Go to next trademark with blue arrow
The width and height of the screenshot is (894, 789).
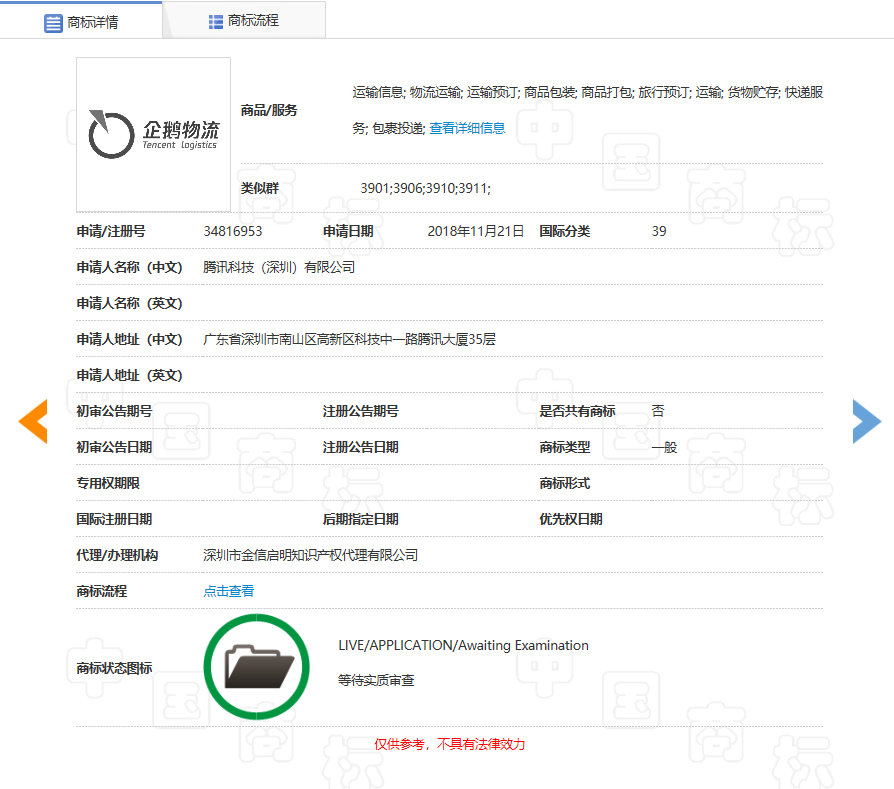pyautogui.click(x=866, y=421)
